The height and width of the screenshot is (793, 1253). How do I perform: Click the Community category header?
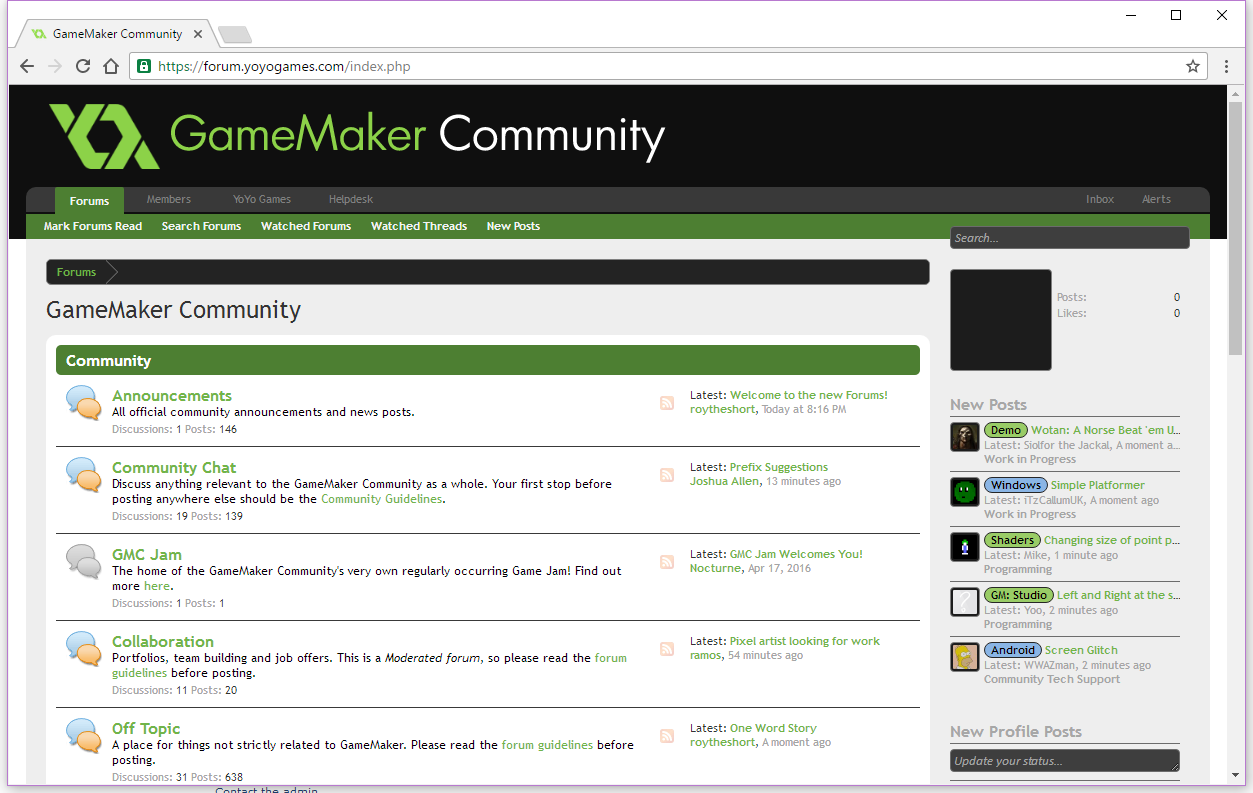coord(487,361)
